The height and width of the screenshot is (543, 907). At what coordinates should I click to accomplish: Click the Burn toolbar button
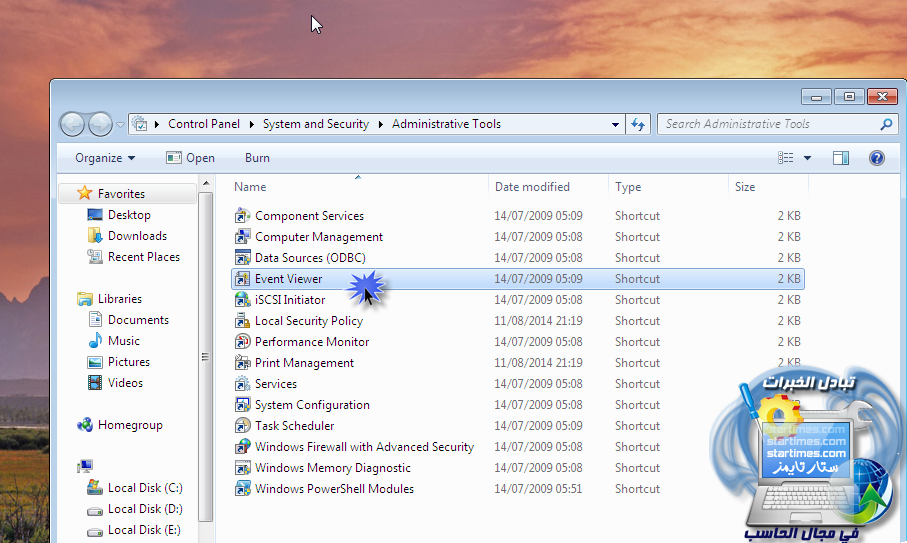[257, 158]
